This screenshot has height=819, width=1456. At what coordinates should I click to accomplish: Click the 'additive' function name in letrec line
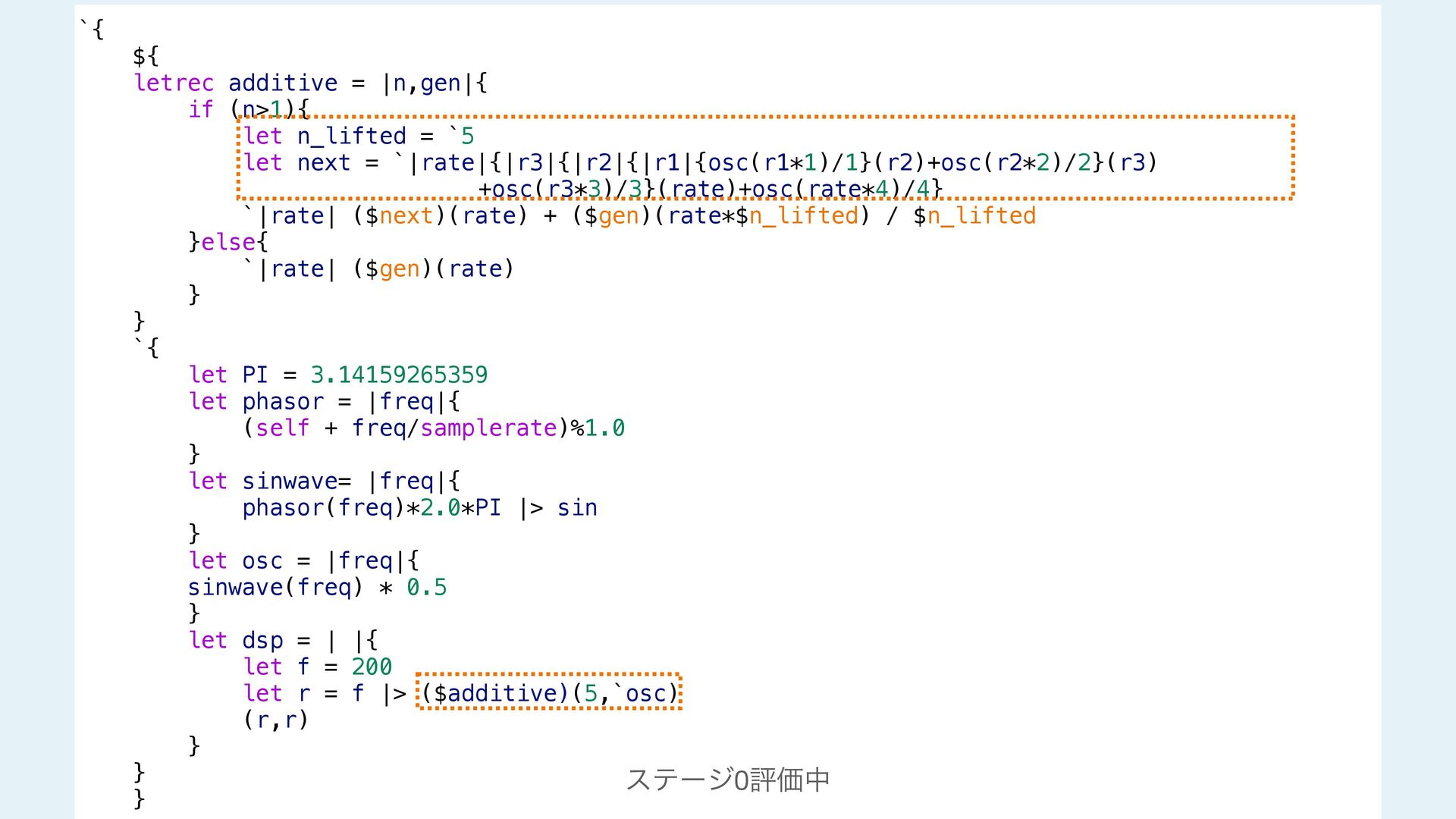(282, 83)
